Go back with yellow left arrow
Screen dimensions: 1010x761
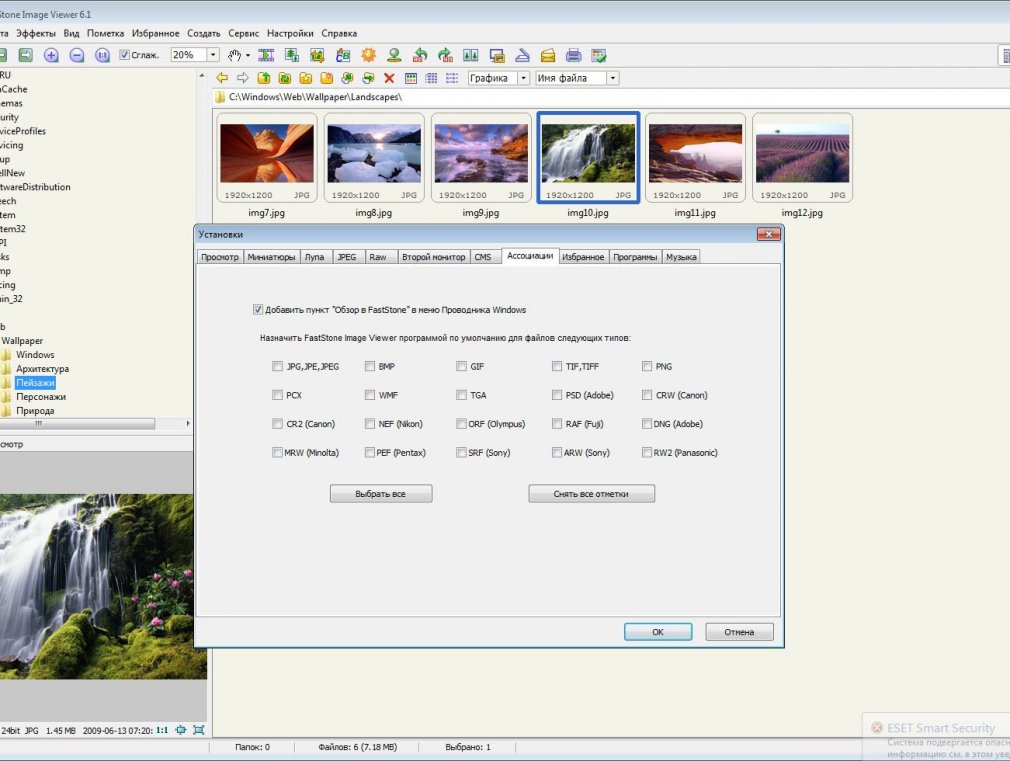pos(222,78)
